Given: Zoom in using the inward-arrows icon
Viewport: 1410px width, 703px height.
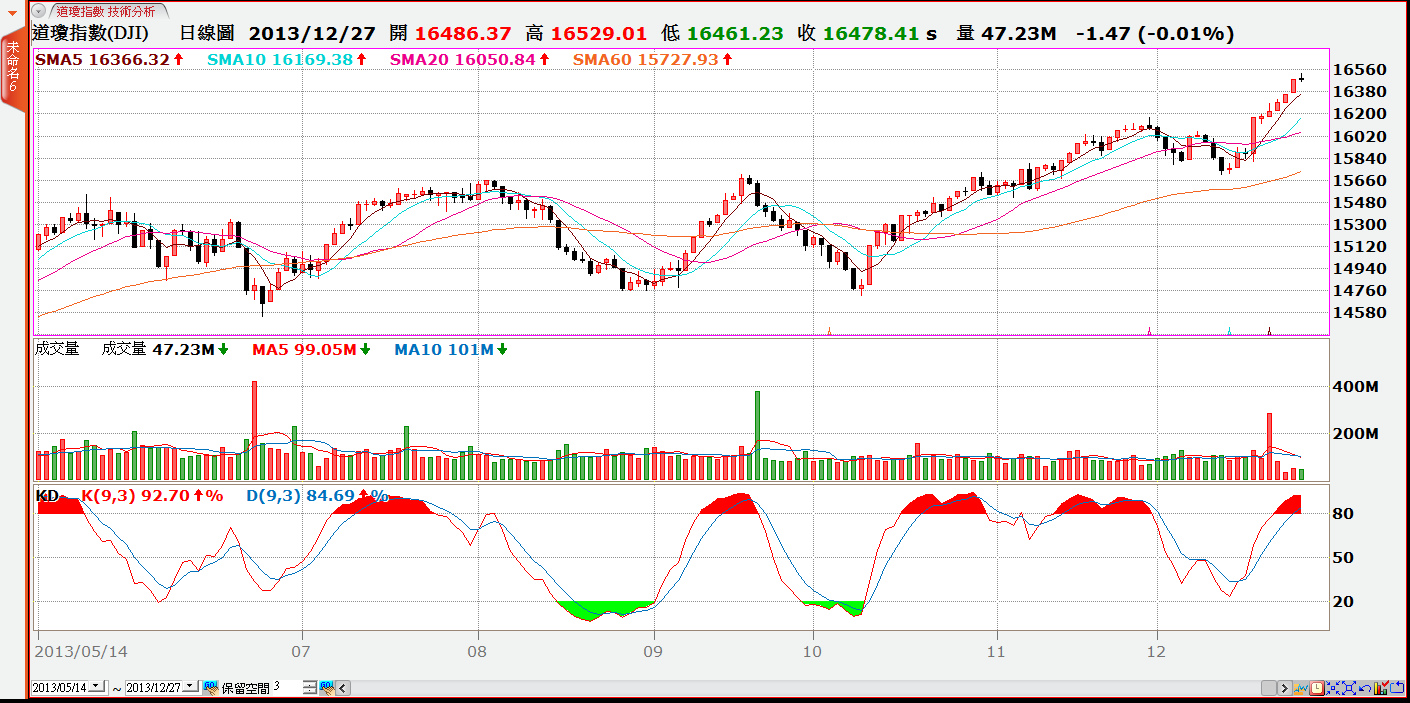Looking at the screenshot, I should pos(1332,688).
